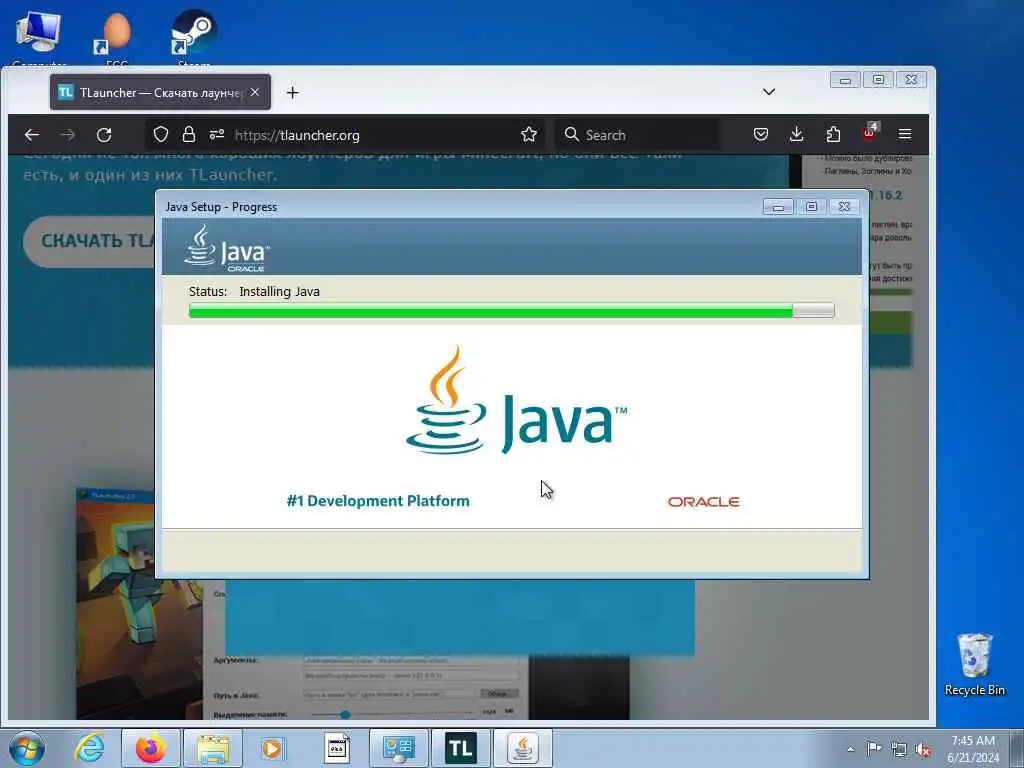The image size is (1024, 768).
Task: Bookmark this page with star icon
Action: pos(529,135)
